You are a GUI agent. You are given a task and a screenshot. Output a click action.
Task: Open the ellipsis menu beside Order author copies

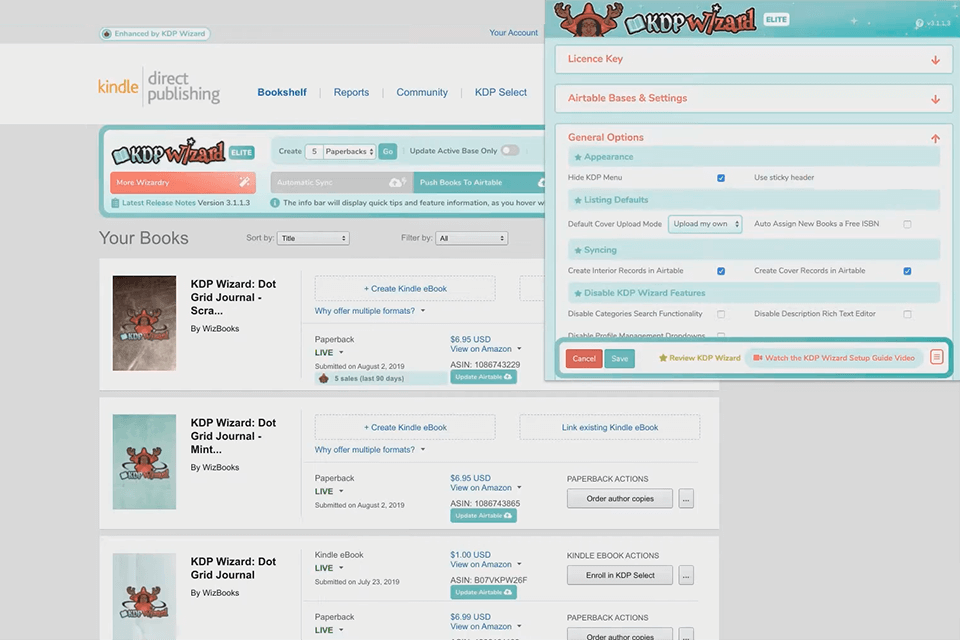click(686, 499)
